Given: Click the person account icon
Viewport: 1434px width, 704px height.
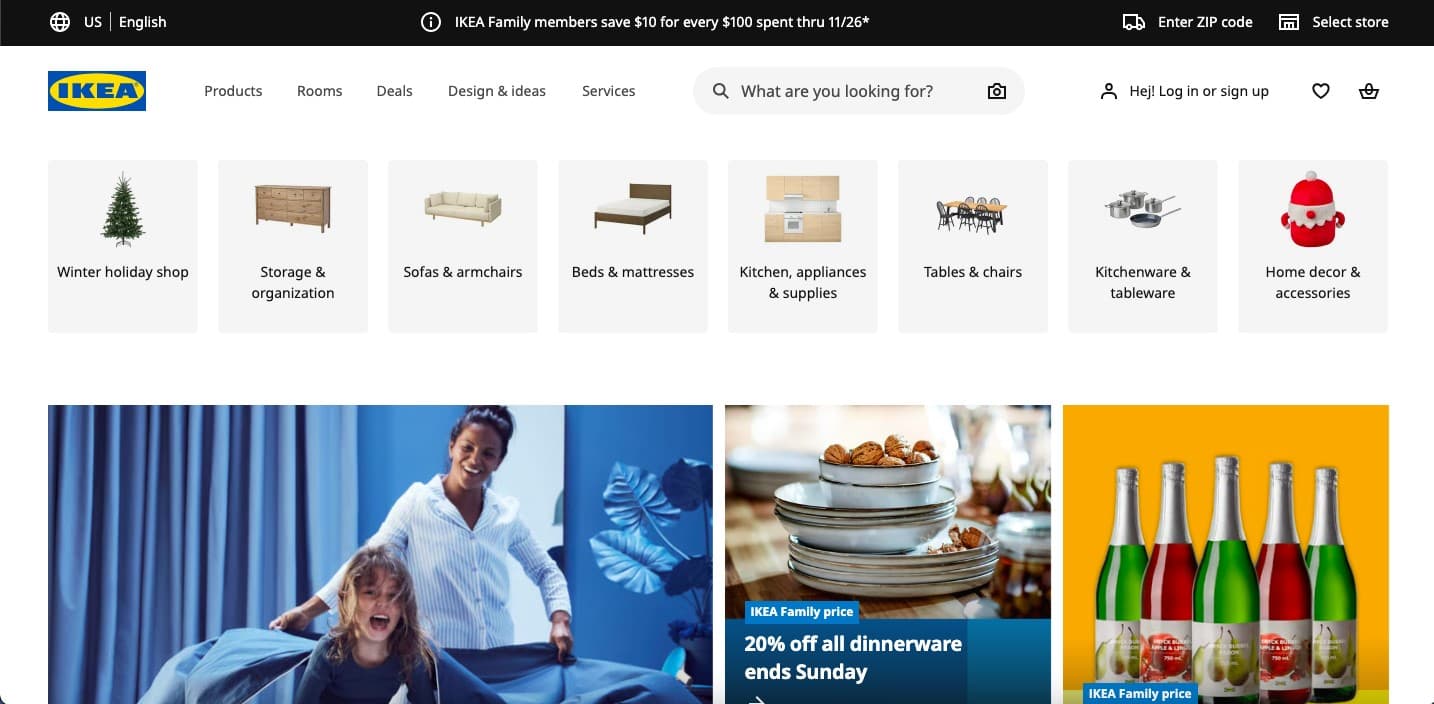Looking at the screenshot, I should 1108,91.
